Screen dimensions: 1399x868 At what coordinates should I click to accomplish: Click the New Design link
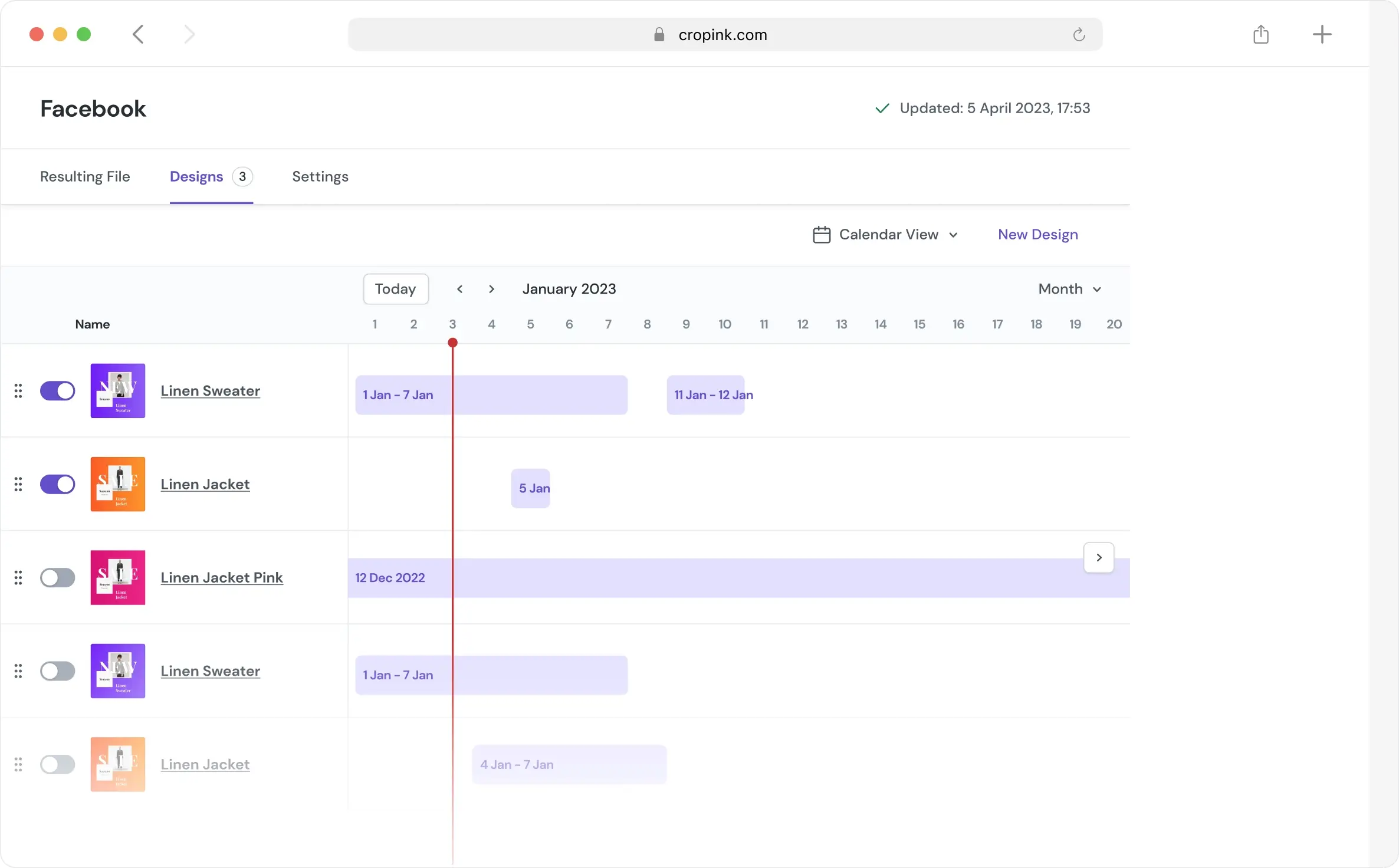pyautogui.click(x=1037, y=235)
